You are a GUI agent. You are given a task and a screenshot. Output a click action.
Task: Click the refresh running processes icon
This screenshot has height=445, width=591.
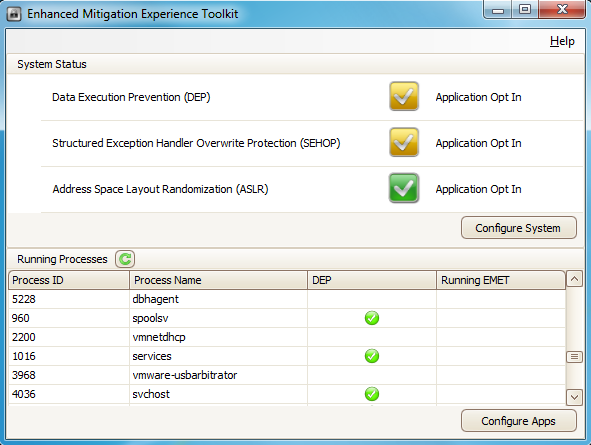pyautogui.click(x=125, y=259)
